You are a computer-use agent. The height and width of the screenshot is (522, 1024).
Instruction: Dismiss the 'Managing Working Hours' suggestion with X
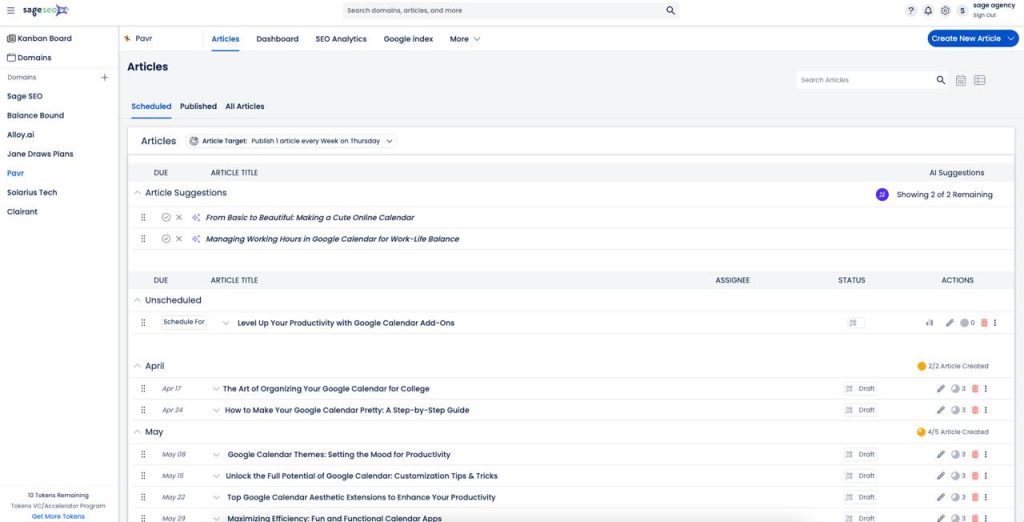coord(179,239)
